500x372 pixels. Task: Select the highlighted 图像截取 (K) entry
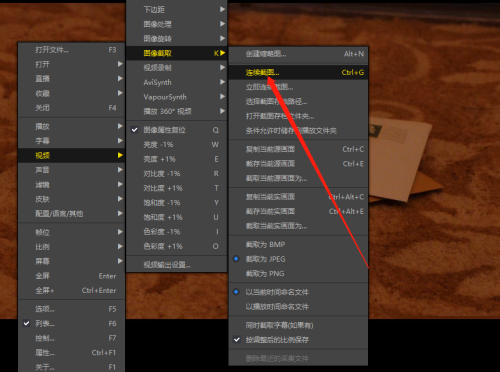click(x=177, y=53)
